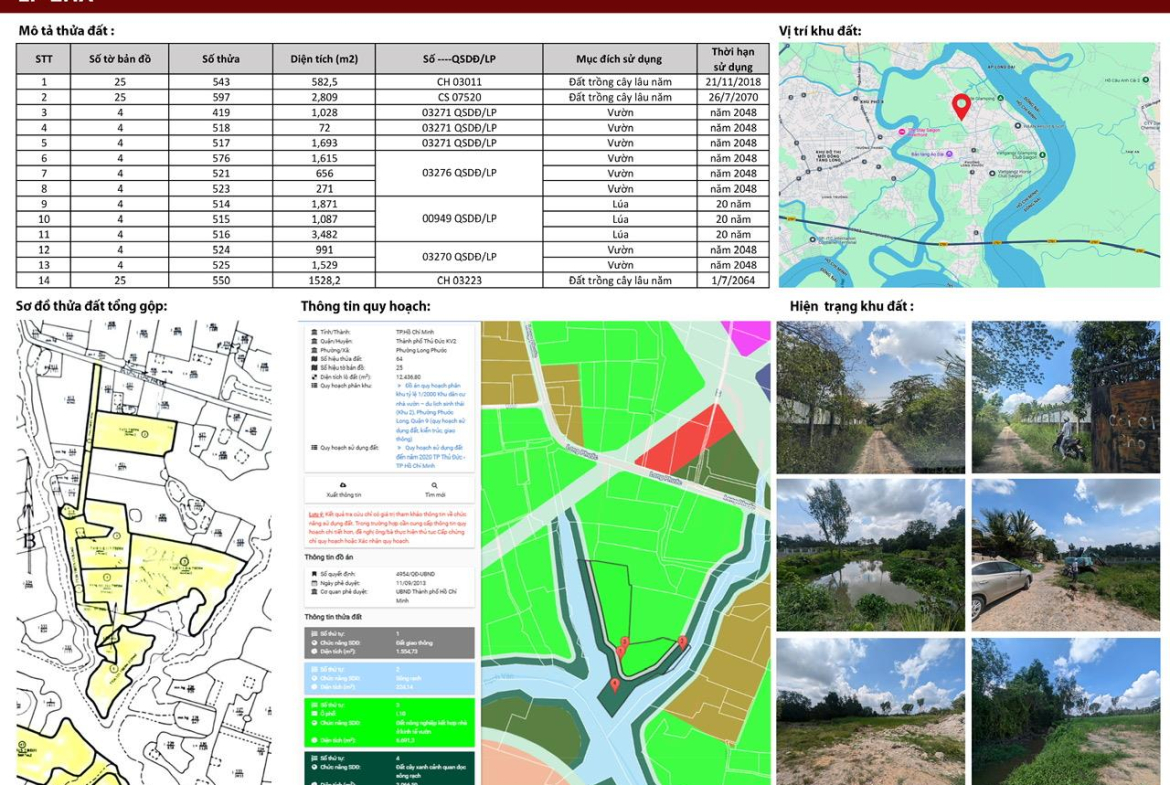Click the Diện tích (m2) column header
1170x785 pixels.
point(324,58)
